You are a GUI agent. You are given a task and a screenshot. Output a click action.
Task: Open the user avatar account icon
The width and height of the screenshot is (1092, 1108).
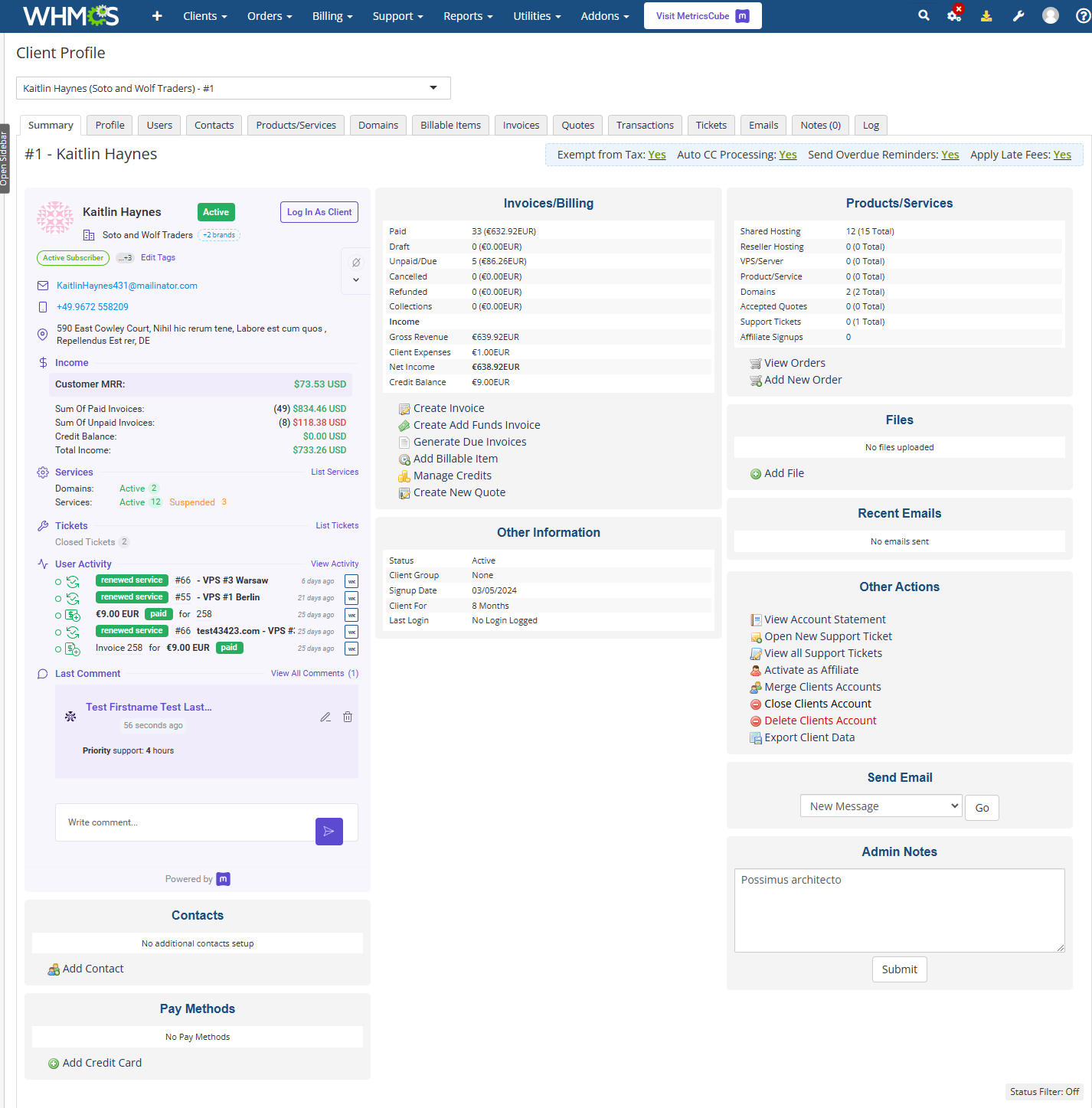pyautogui.click(x=1051, y=16)
